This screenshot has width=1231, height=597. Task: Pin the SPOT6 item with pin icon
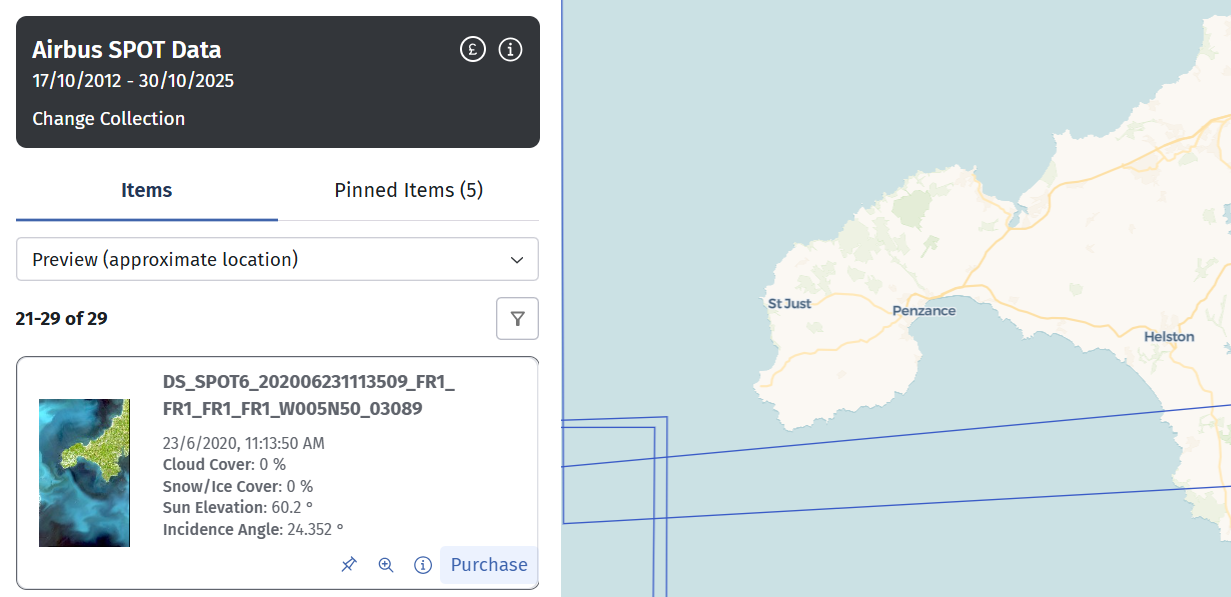click(348, 565)
